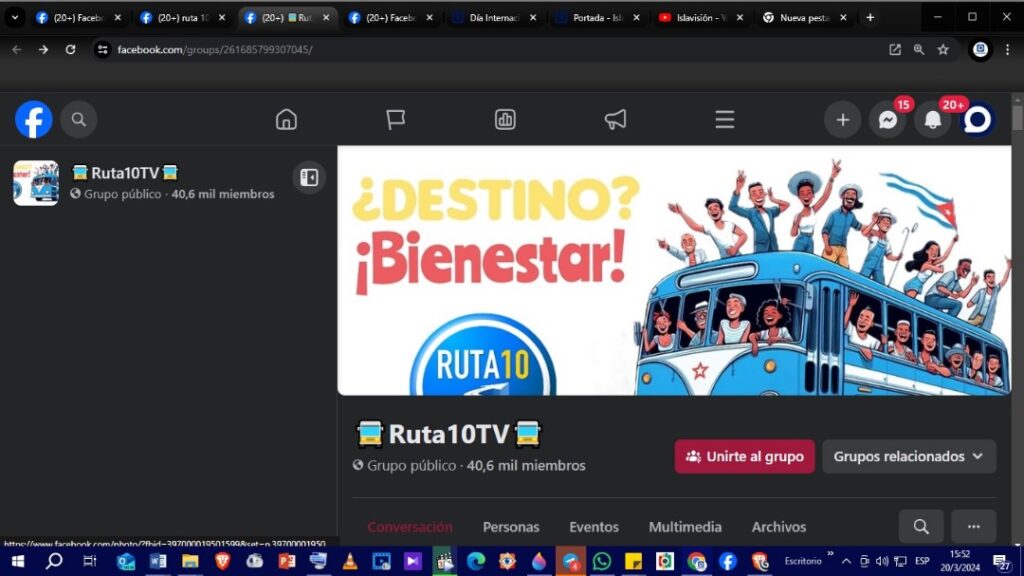Click Unirte al grupo button

[744, 456]
